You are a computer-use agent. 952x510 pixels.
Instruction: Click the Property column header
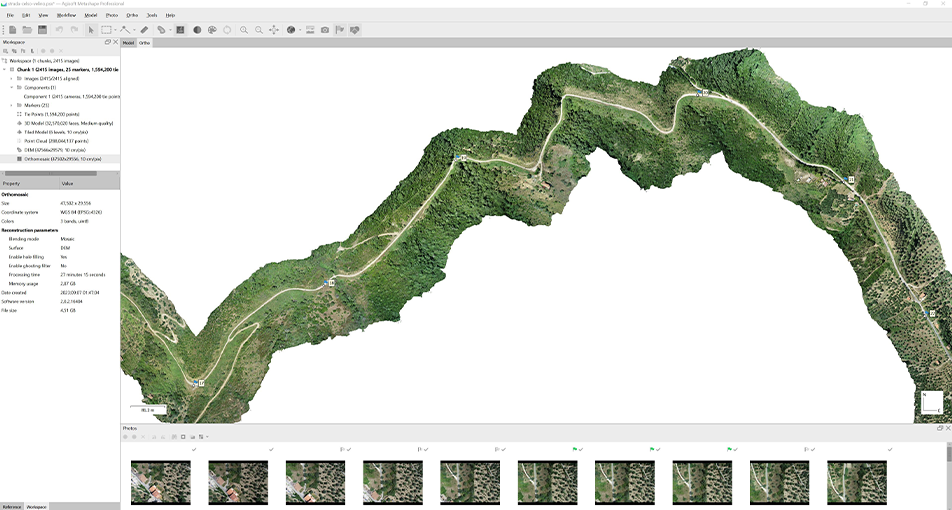[29, 183]
